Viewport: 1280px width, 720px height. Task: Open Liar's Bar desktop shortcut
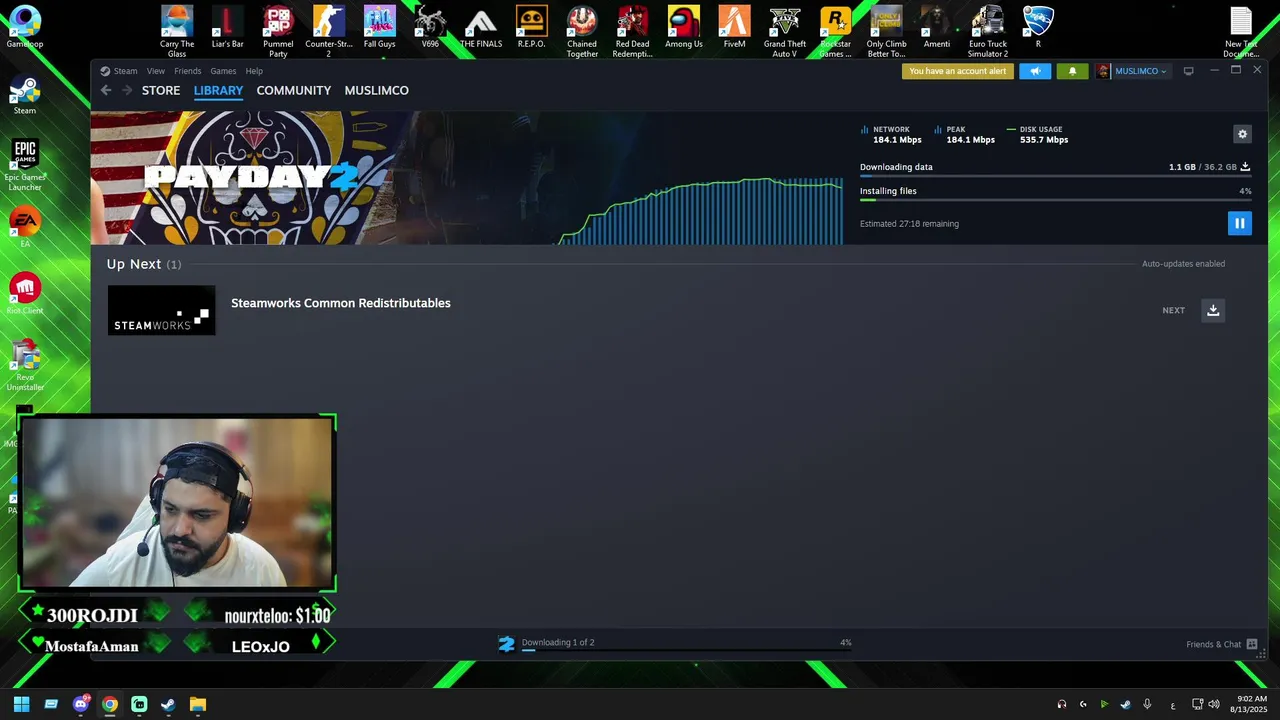227,28
